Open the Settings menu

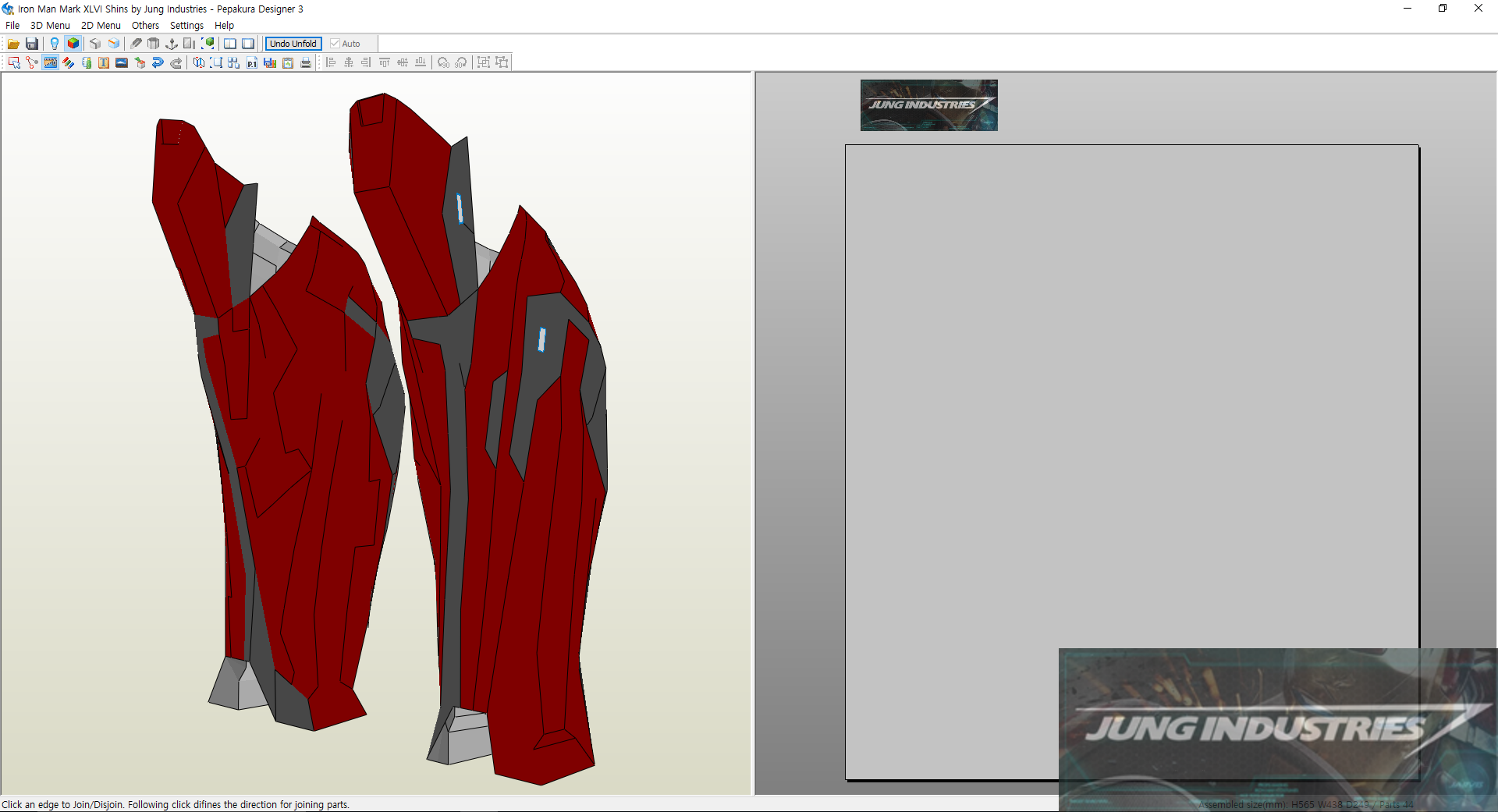[186, 26]
